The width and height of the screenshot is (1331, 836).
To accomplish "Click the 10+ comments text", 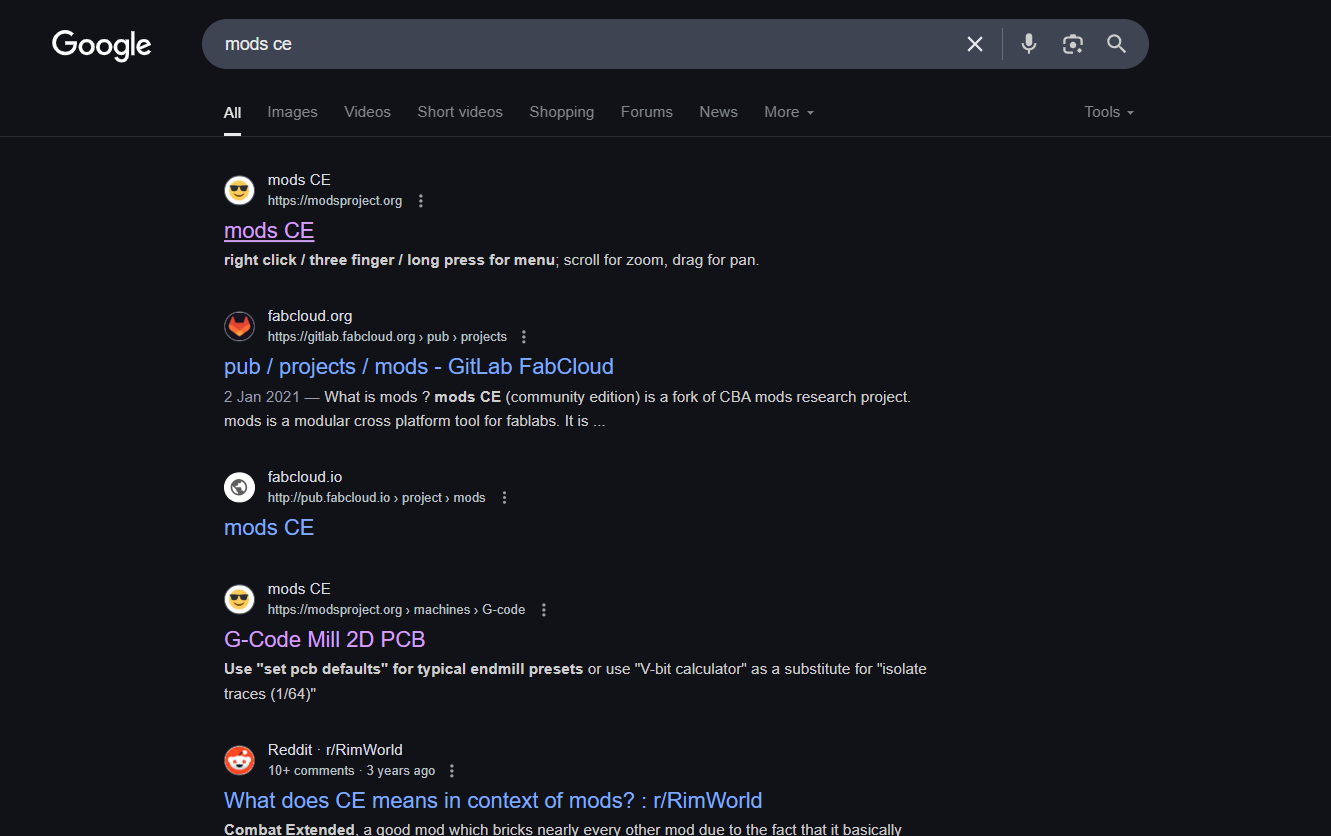I will [x=311, y=771].
